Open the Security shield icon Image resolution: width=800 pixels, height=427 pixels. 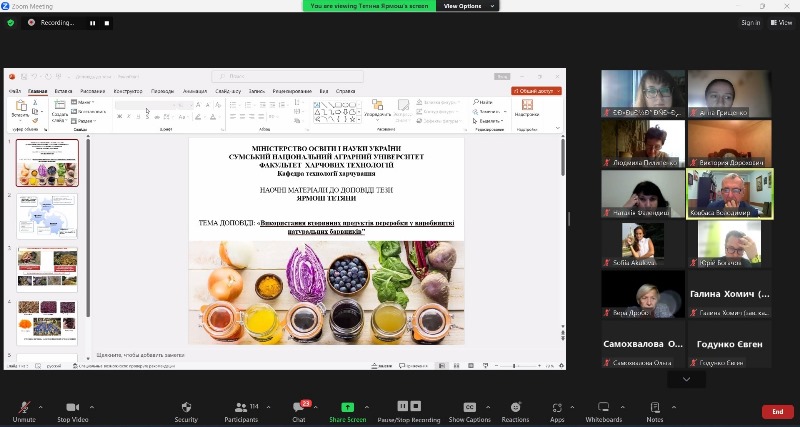click(186, 407)
